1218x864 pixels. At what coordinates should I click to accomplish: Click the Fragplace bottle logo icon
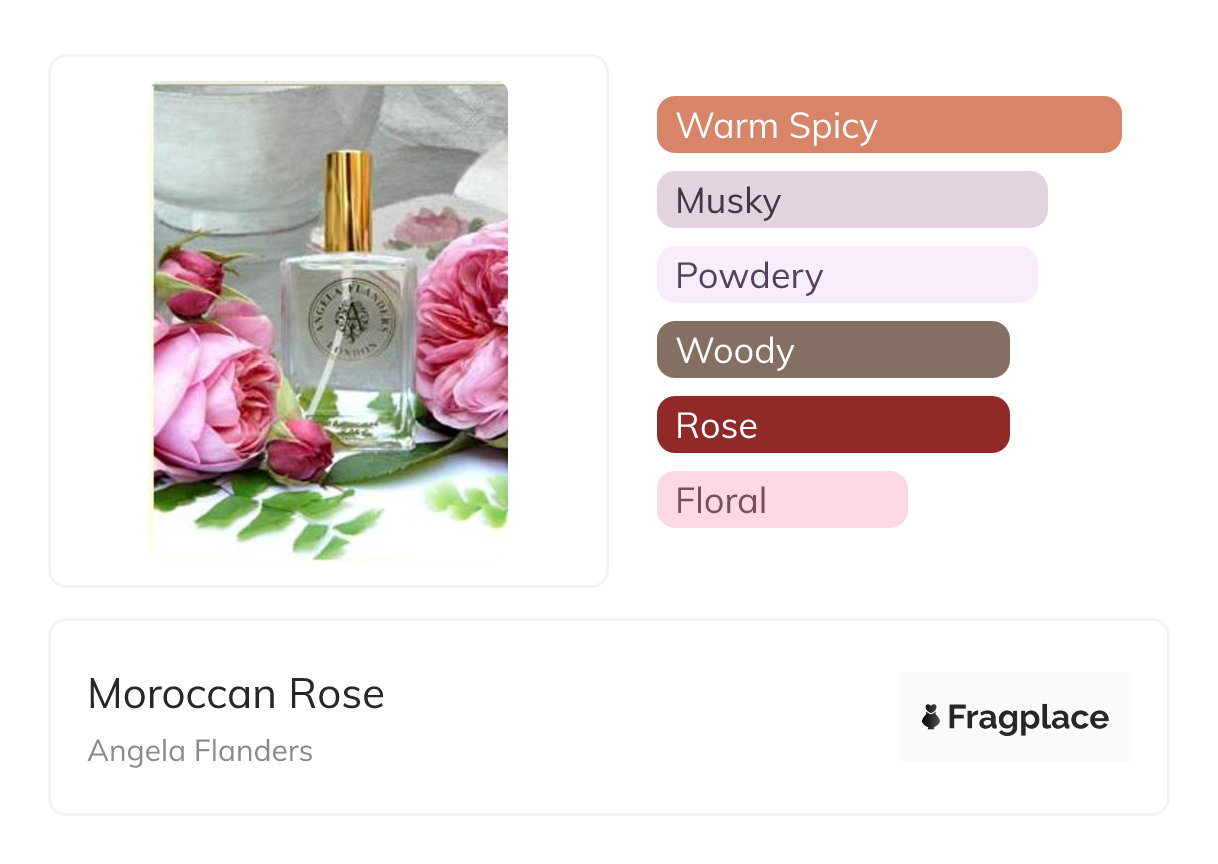[931, 717]
